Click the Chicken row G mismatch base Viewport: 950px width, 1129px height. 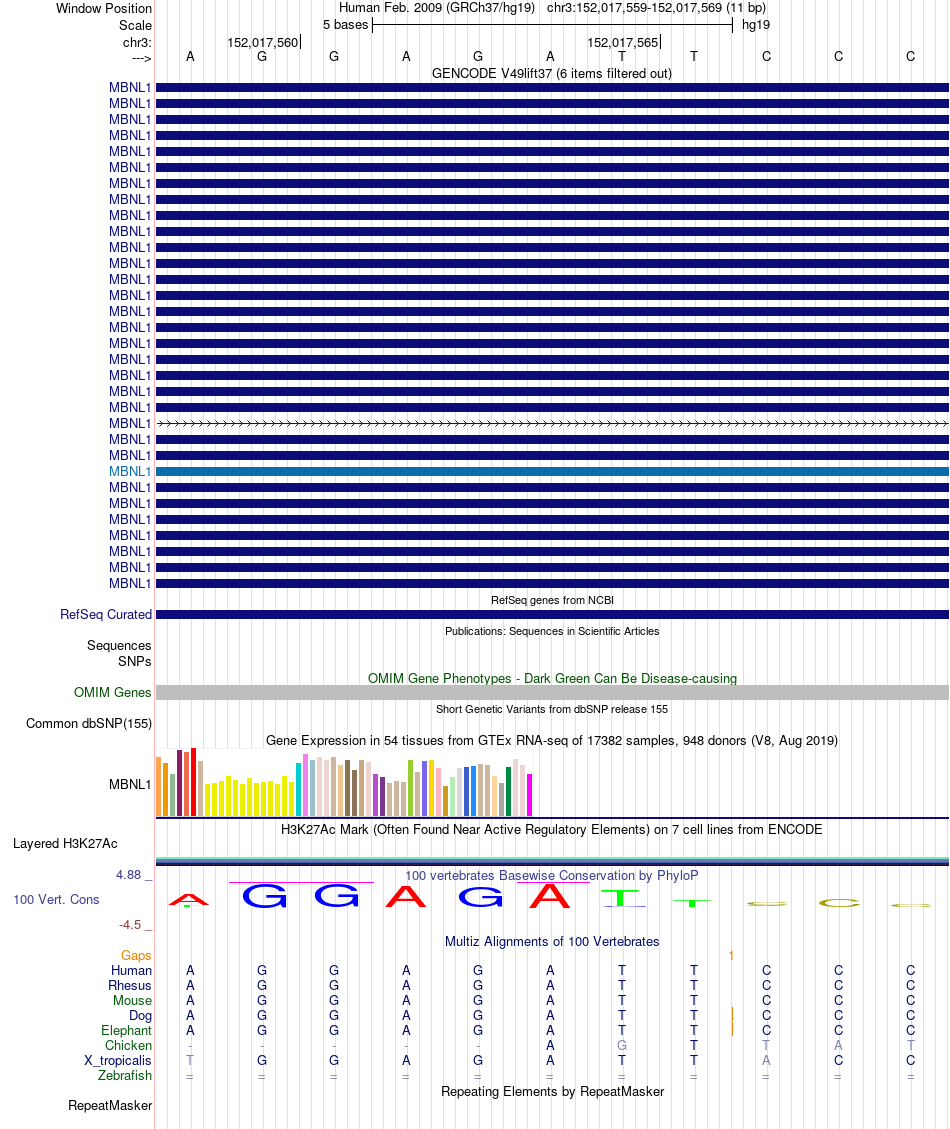622,1045
